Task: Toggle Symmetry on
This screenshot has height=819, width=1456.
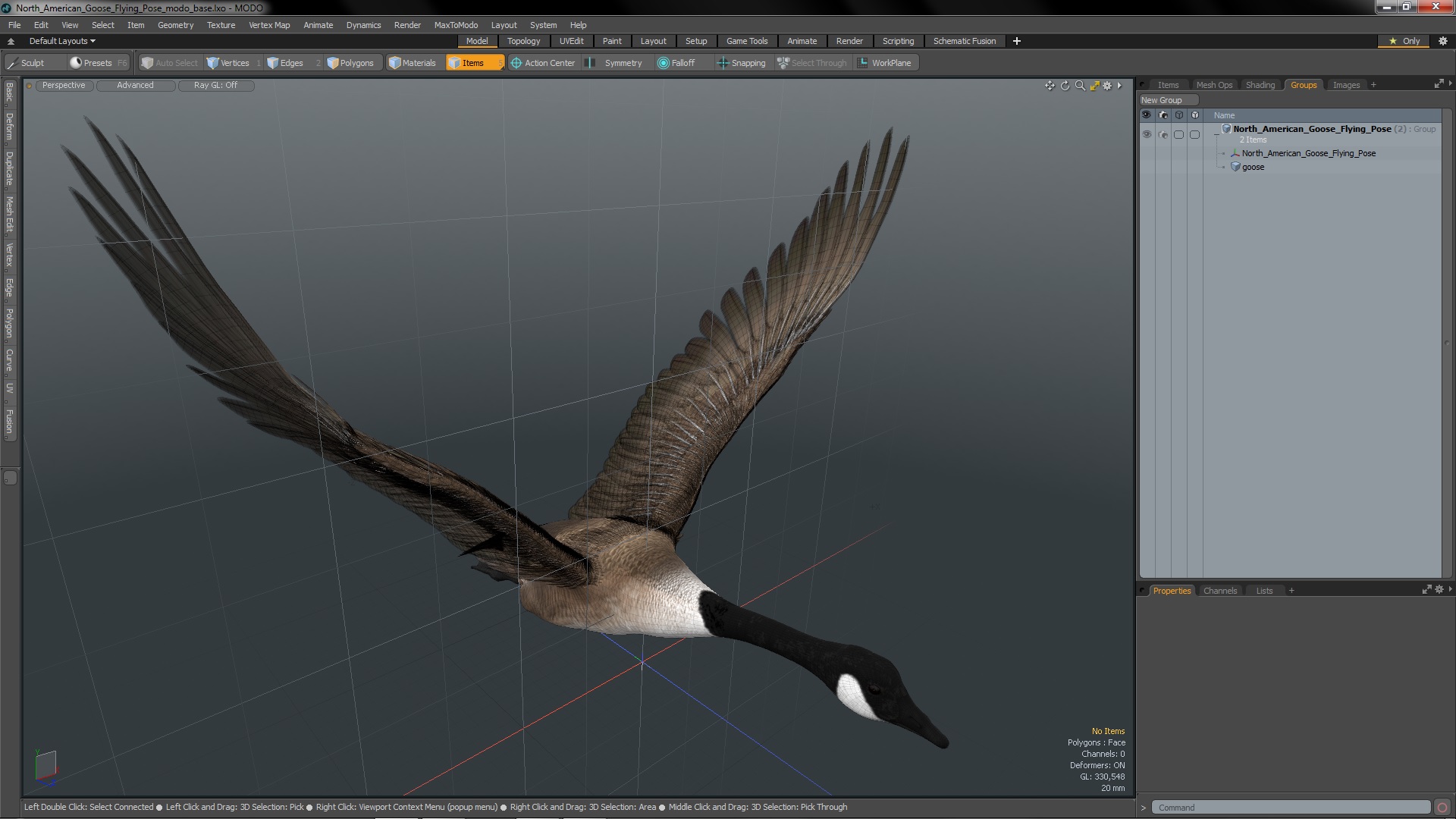Action: [x=616, y=63]
